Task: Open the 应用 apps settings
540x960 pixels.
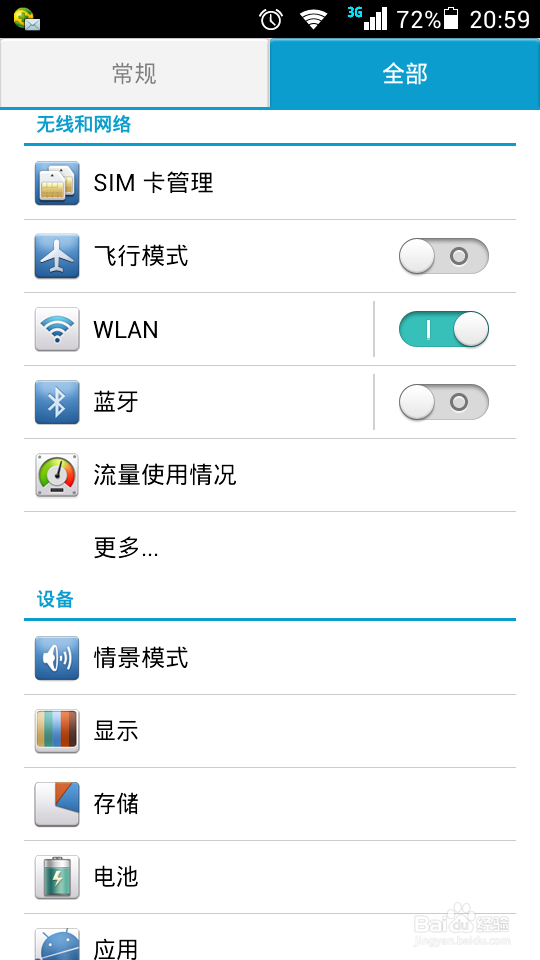Action: click(270, 937)
